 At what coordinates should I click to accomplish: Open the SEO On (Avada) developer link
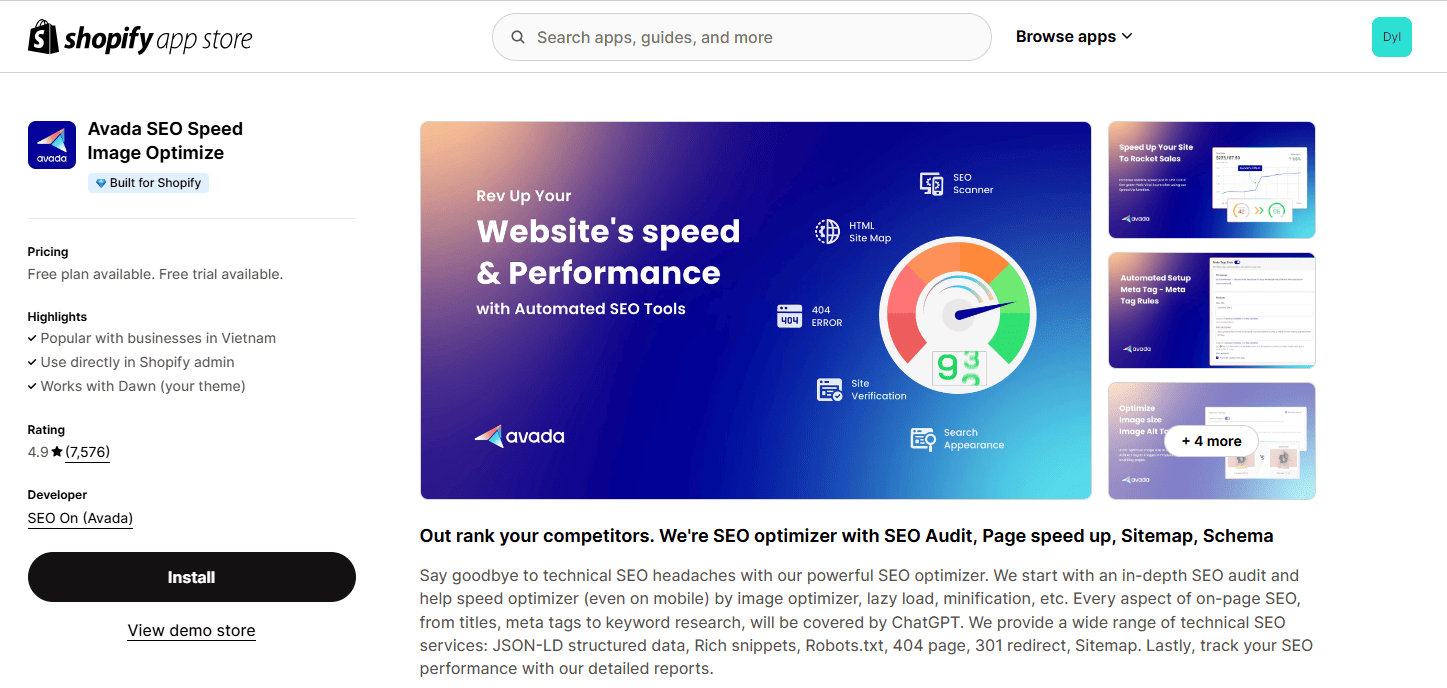coord(80,518)
